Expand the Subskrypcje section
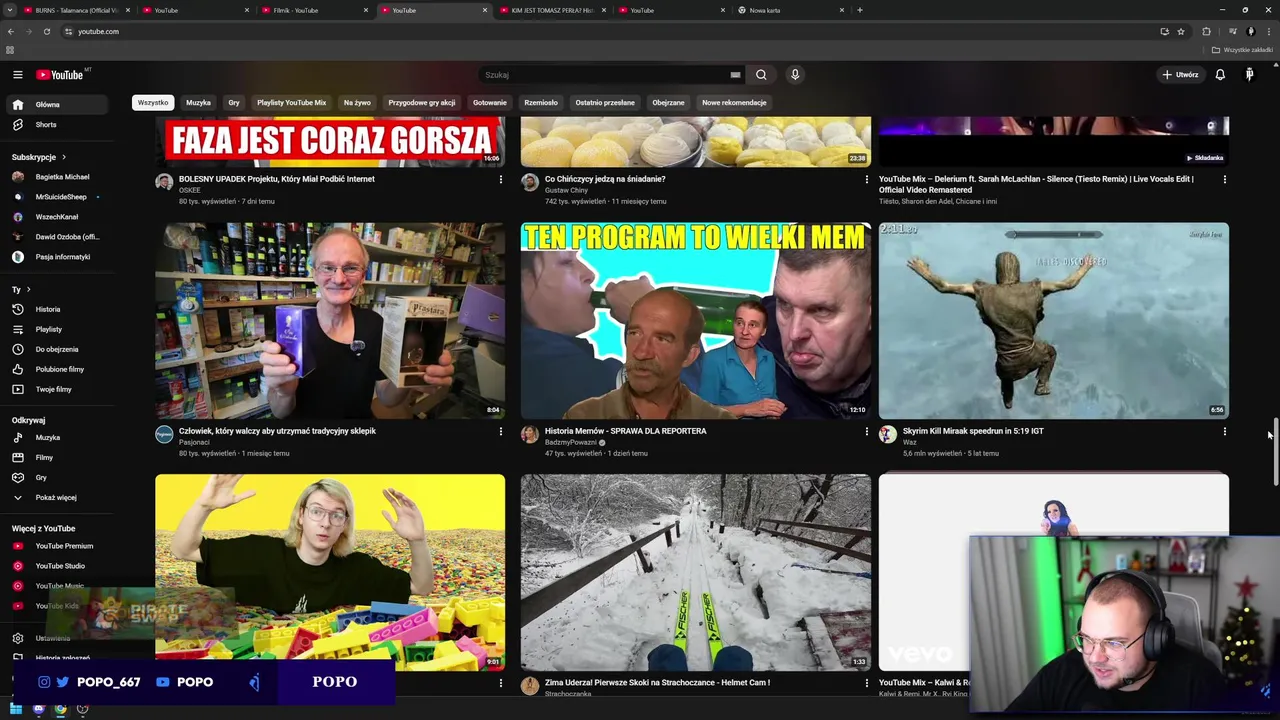The width and height of the screenshot is (1280, 720). tap(39, 157)
